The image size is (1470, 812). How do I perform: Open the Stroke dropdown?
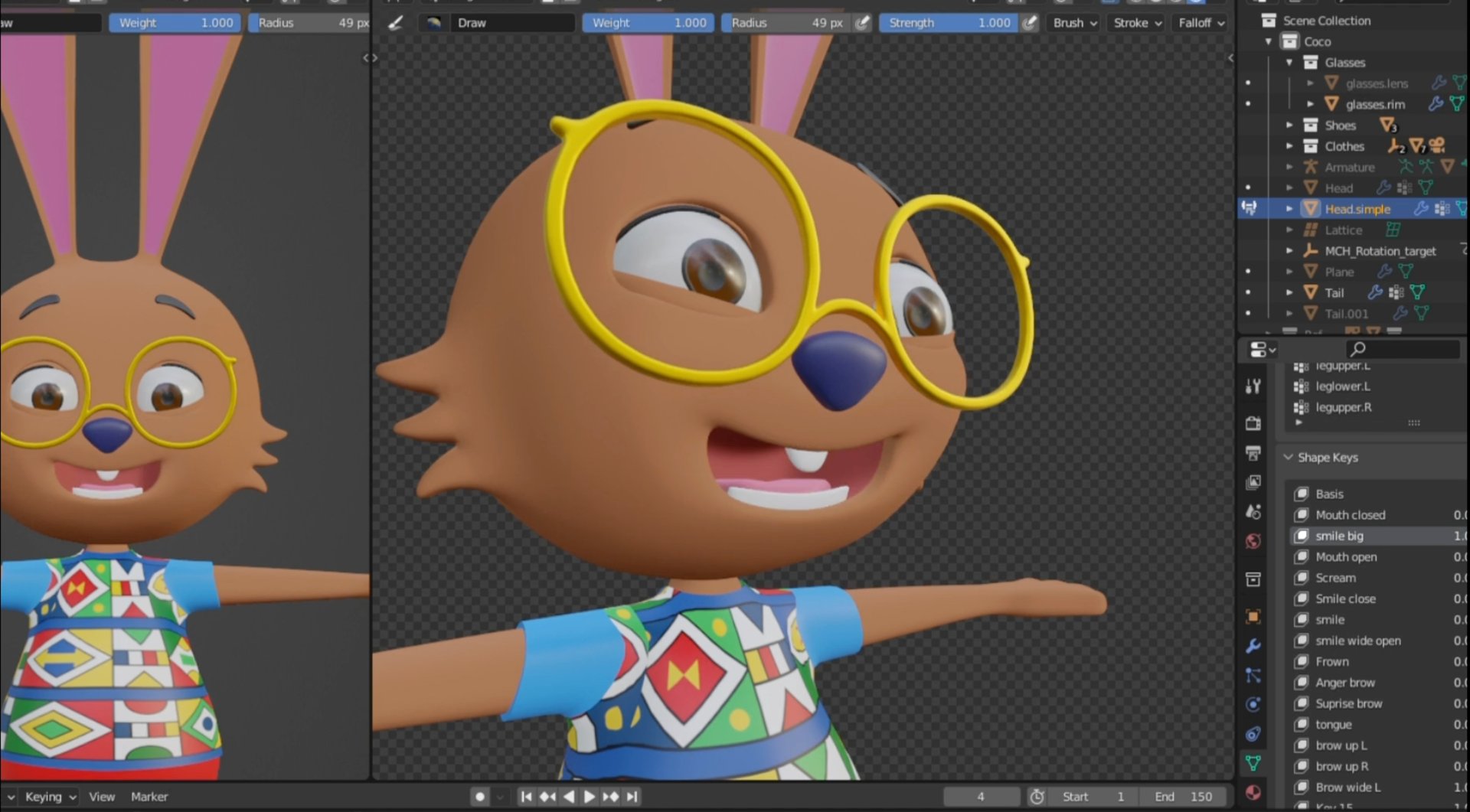[1137, 23]
